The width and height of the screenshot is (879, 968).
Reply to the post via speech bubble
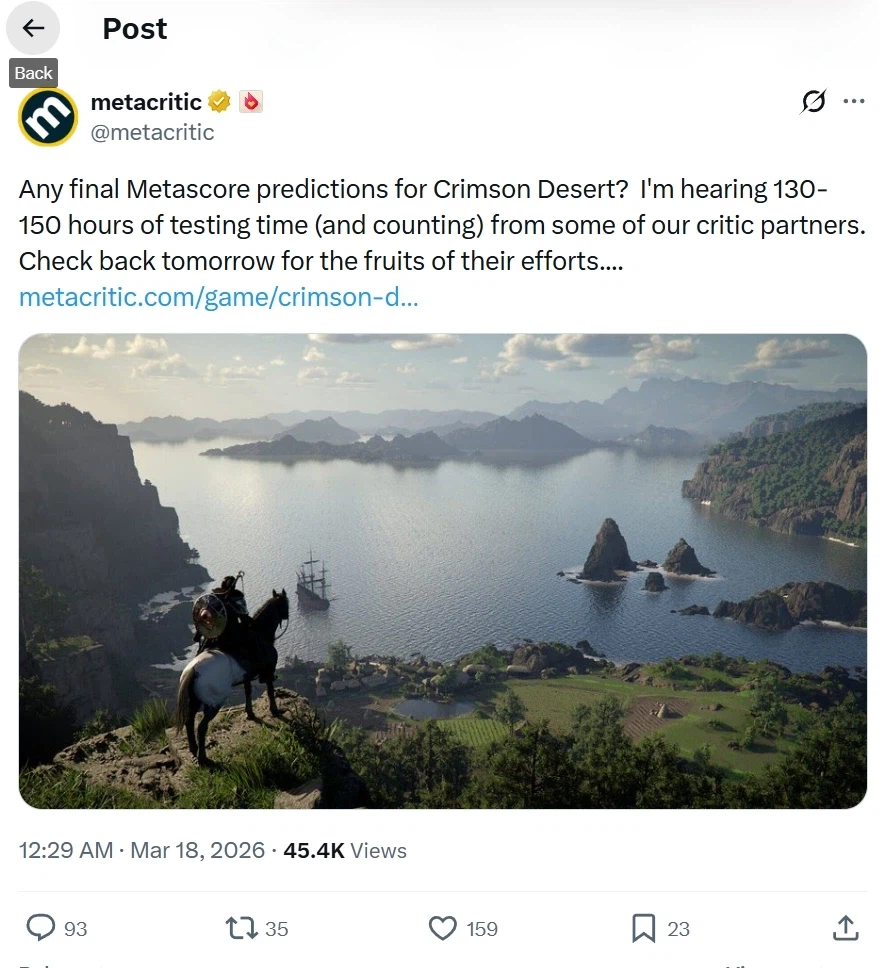41,928
